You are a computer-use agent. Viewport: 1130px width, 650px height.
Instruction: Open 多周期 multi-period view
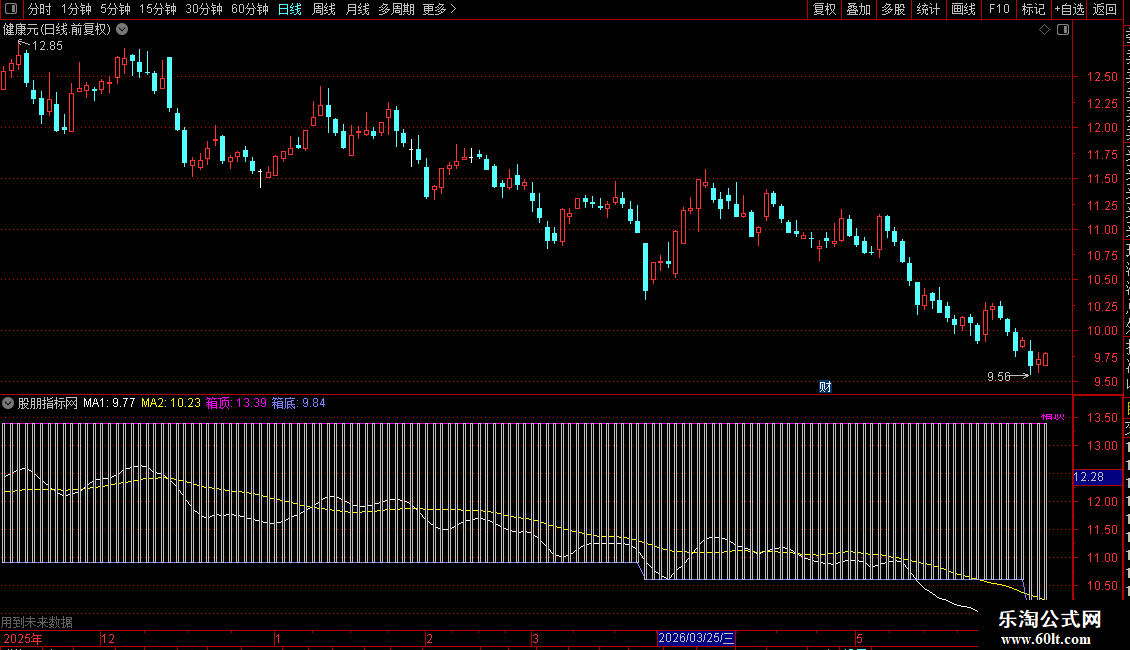396,9
